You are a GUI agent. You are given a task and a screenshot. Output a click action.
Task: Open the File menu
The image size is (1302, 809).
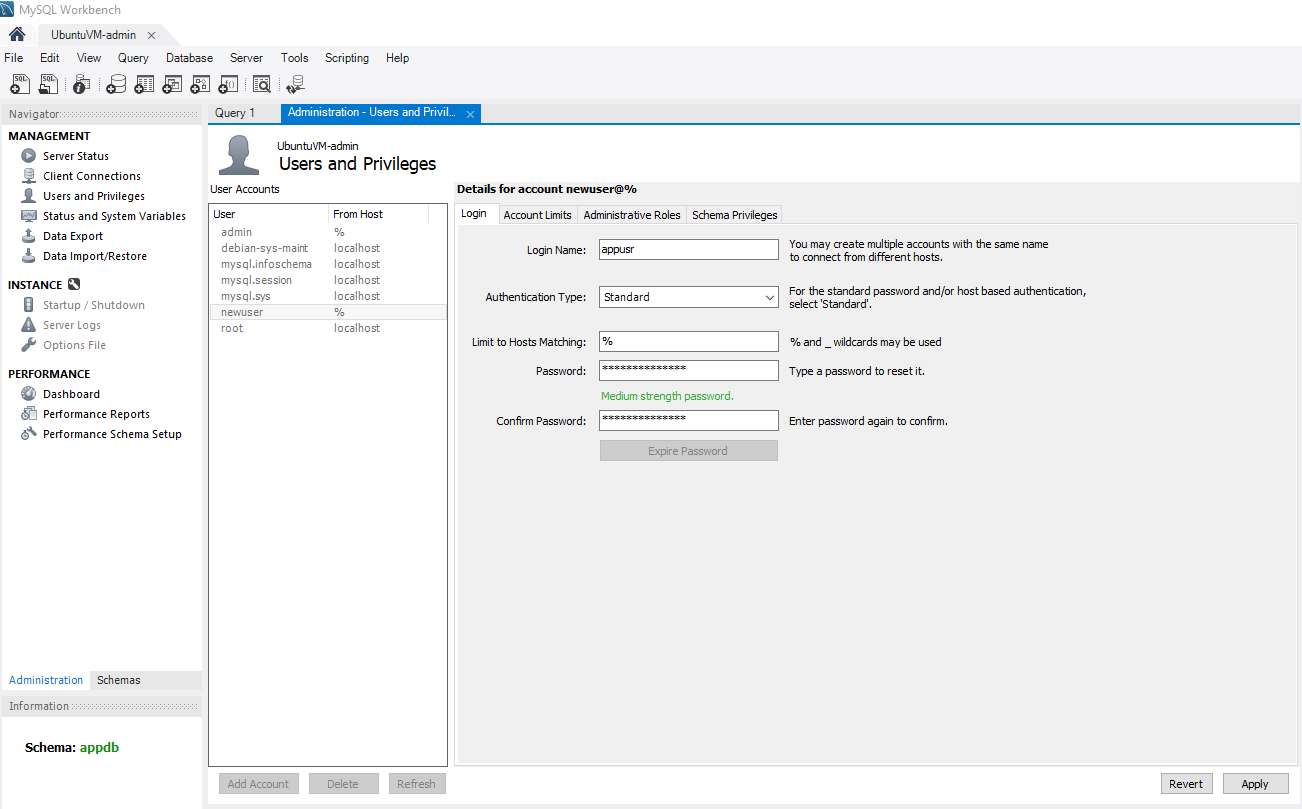(x=14, y=58)
